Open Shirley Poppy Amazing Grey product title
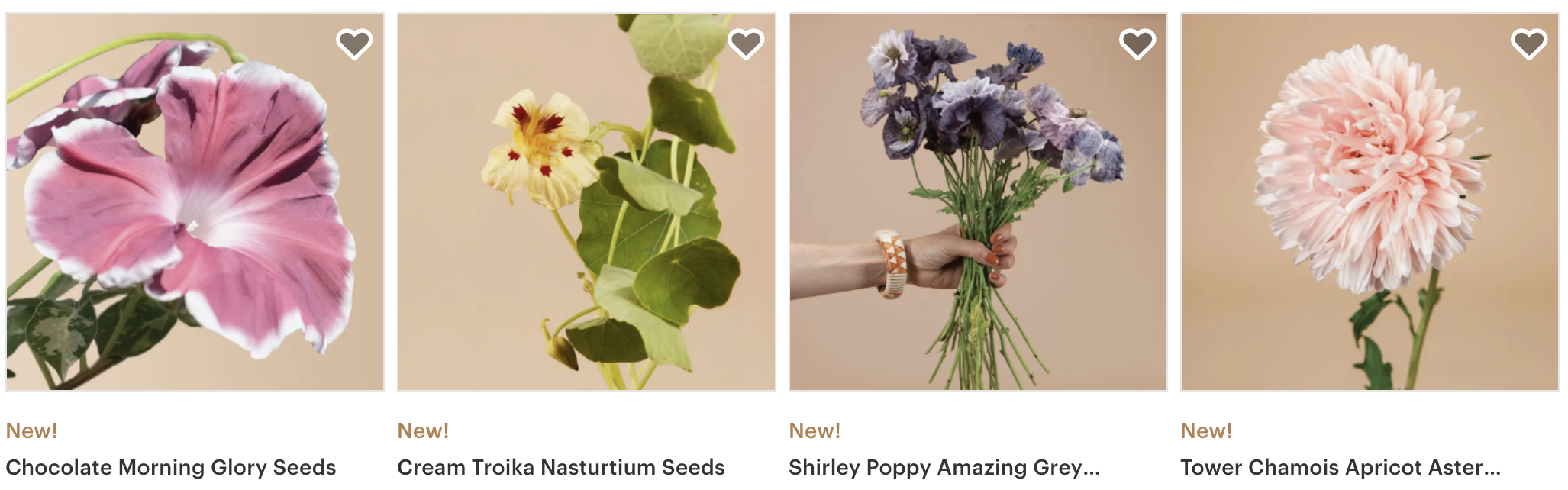 click(944, 467)
